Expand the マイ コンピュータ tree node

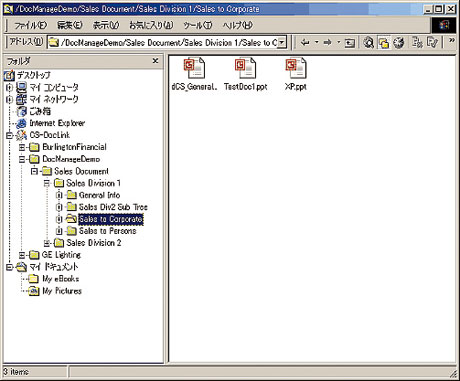pyautogui.click(x=9, y=88)
